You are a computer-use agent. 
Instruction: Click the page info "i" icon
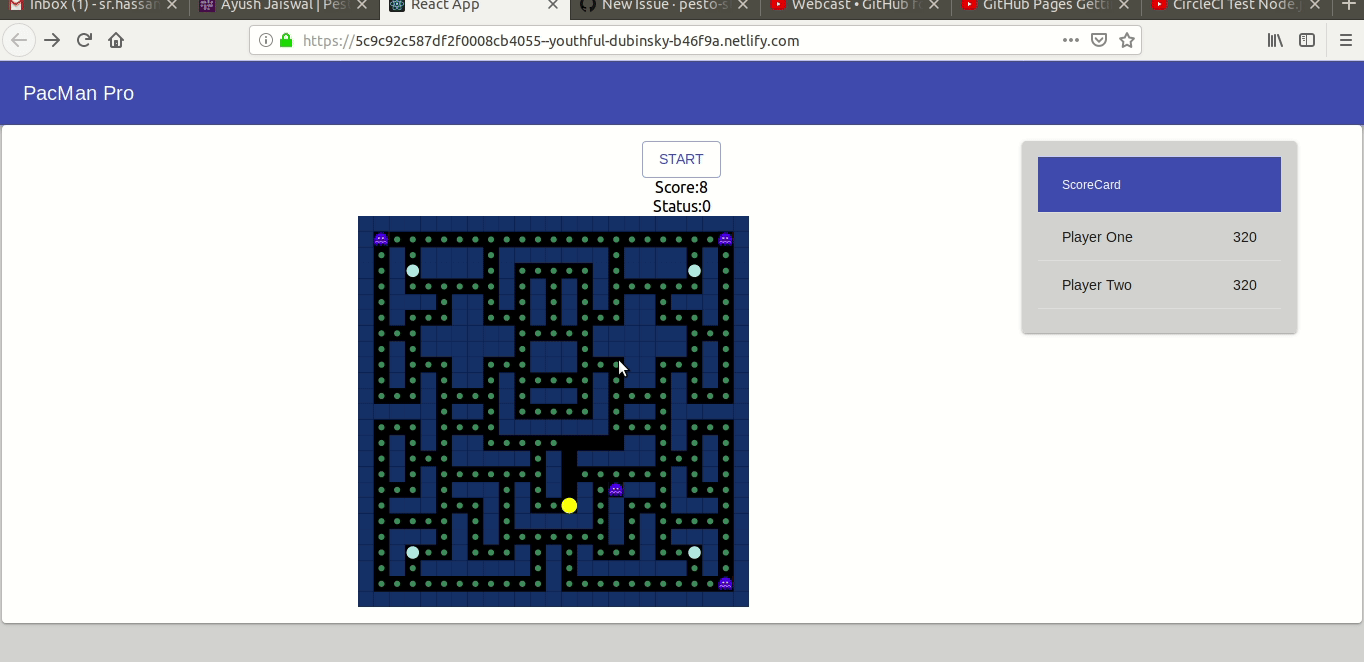pos(265,41)
